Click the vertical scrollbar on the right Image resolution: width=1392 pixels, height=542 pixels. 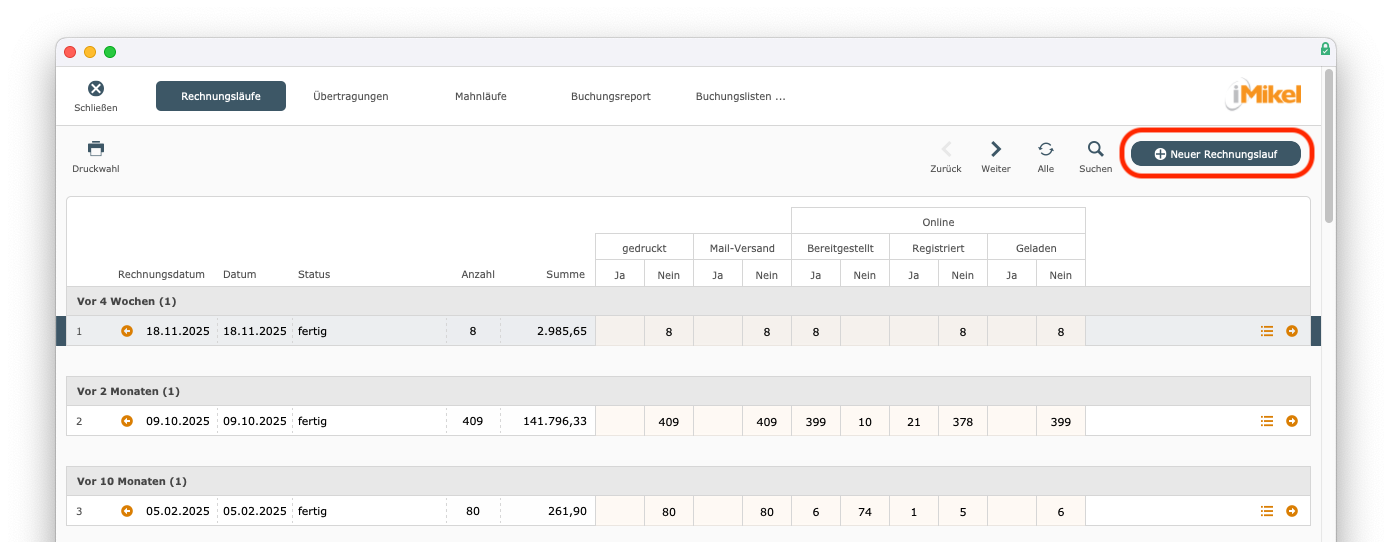1328,145
